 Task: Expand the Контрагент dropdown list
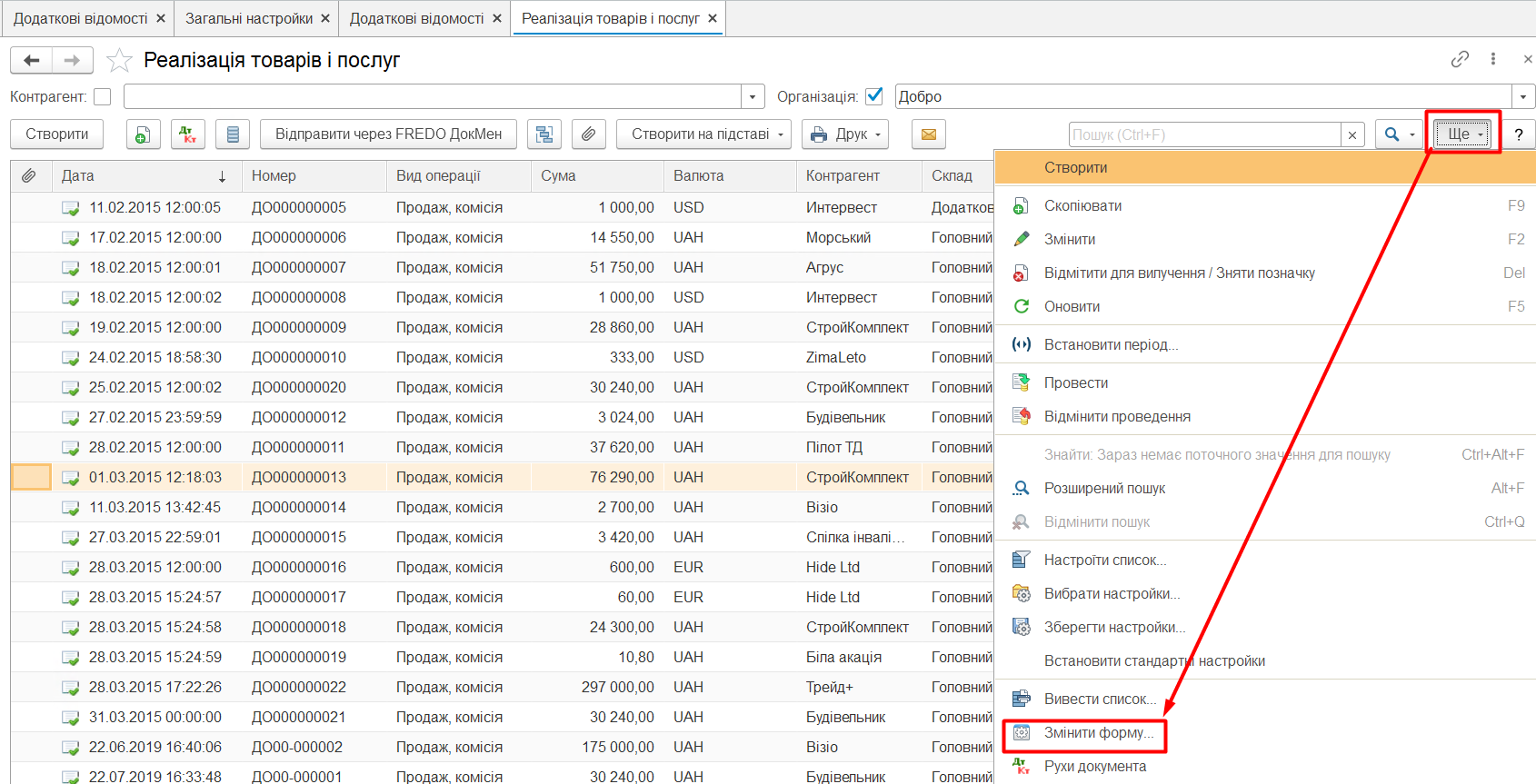pos(753,96)
